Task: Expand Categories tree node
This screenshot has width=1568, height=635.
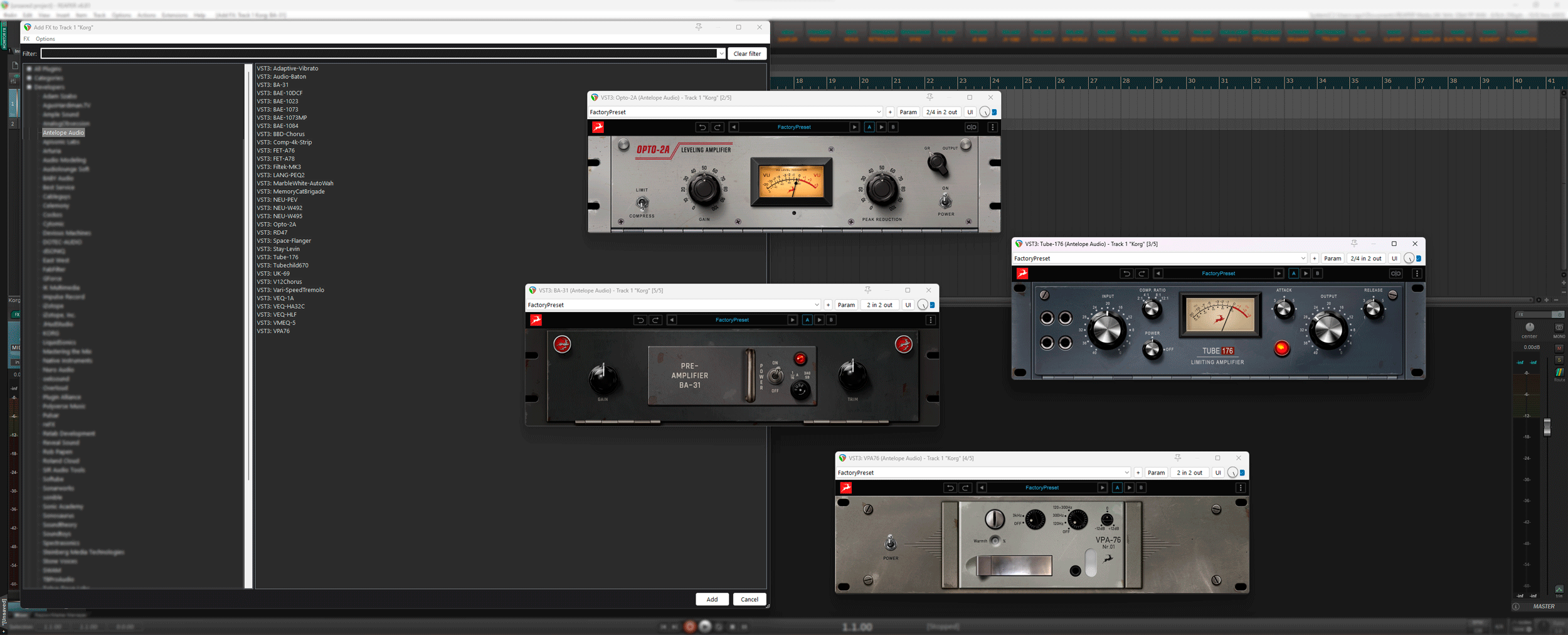Action: (29, 78)
